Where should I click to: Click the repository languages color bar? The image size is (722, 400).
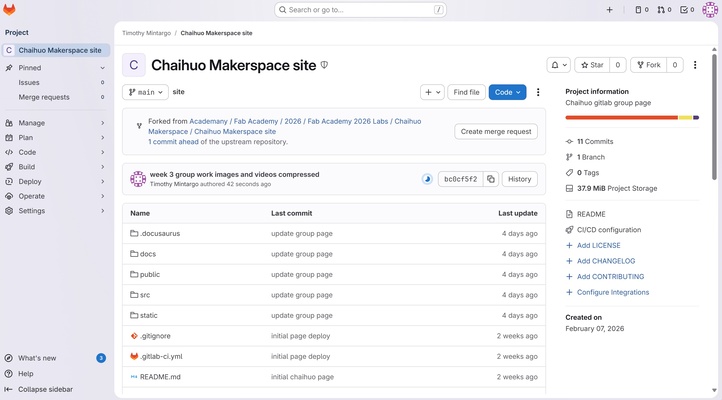pos(632,118)
